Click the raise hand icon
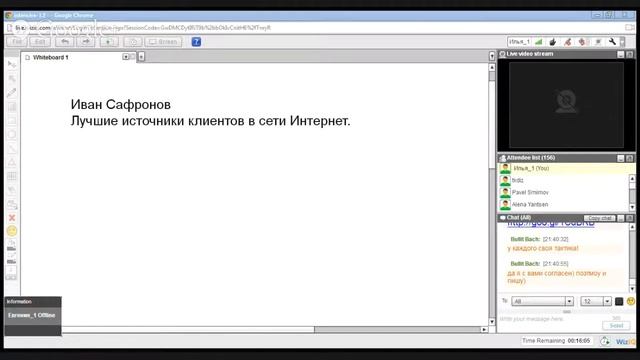This screenshot has height=360, width=640. click(553, 42)
